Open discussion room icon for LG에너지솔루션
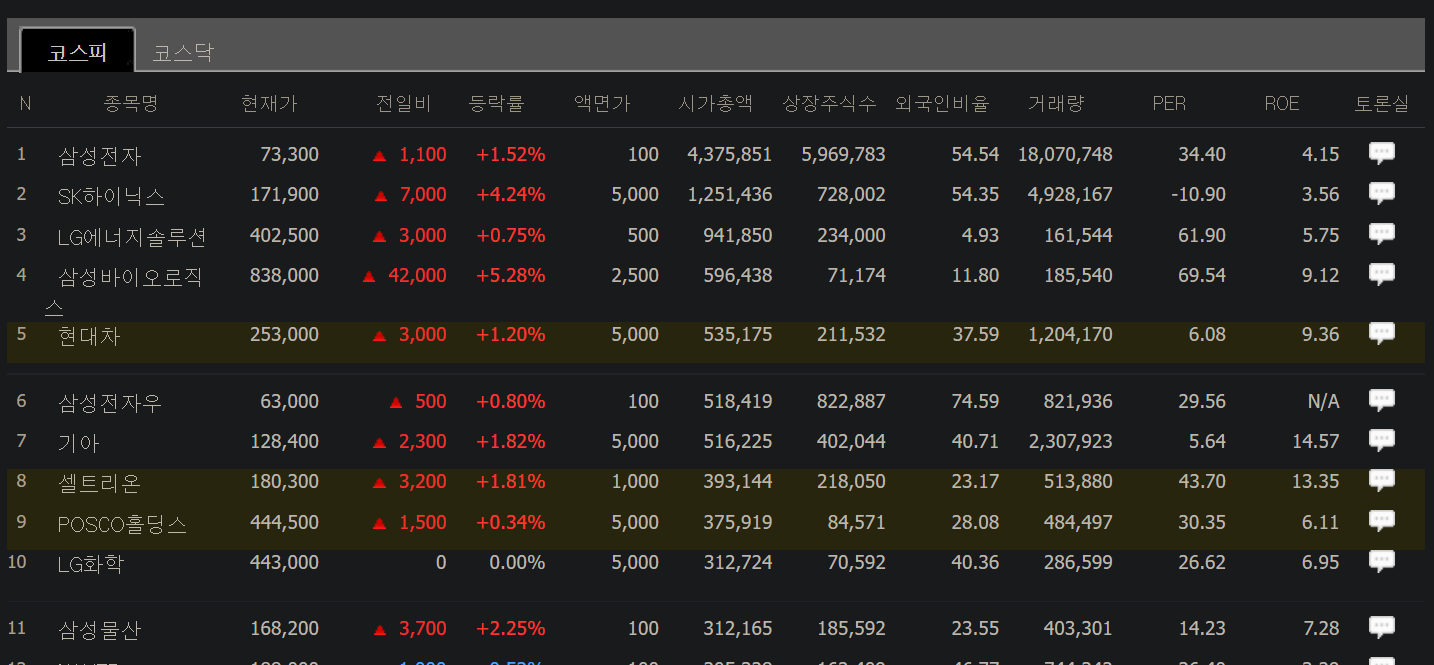The height and width of the screenshot is (665, 1434). (1382, 235)
